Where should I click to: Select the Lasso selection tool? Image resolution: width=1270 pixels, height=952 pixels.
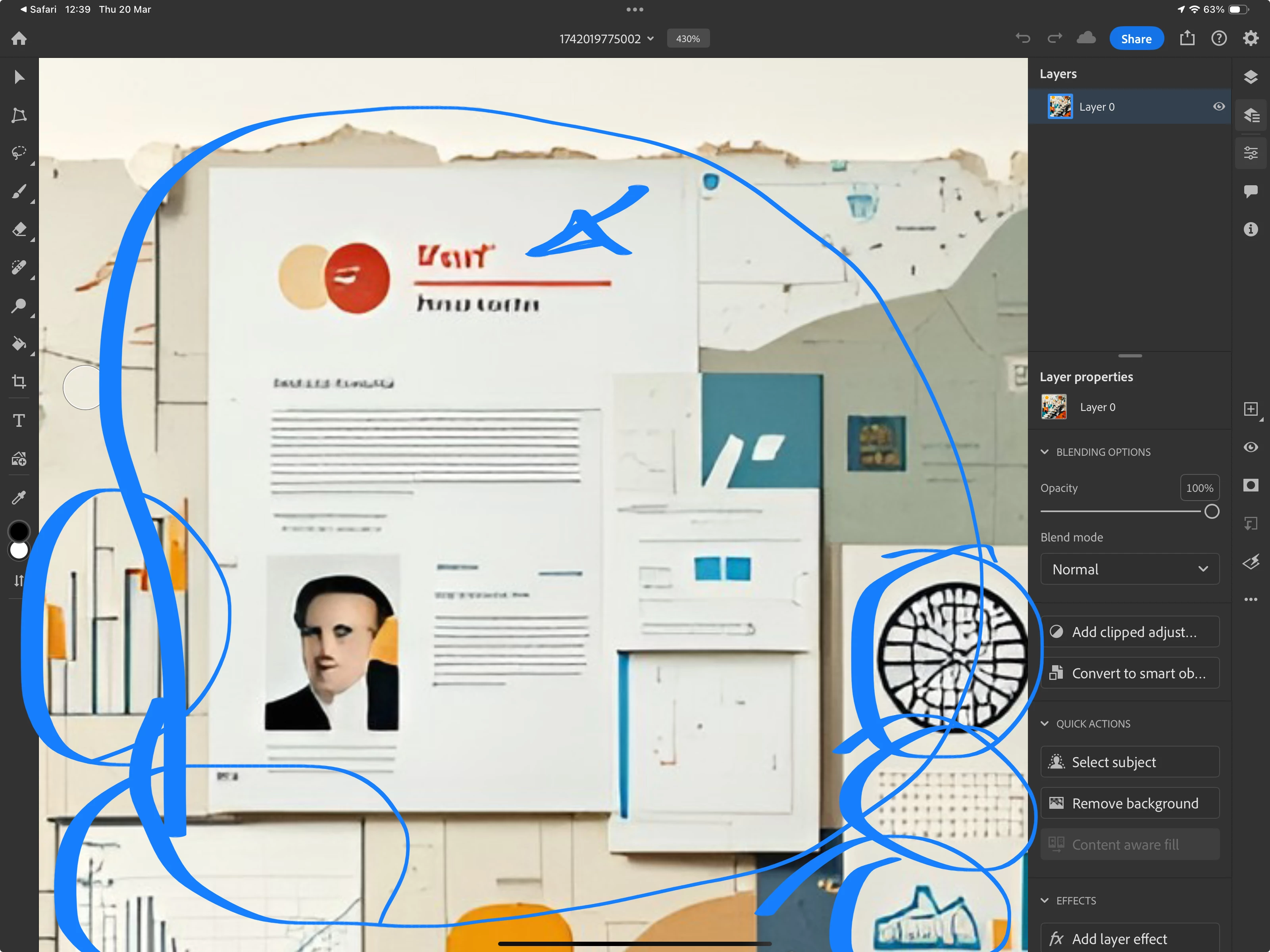19,153
